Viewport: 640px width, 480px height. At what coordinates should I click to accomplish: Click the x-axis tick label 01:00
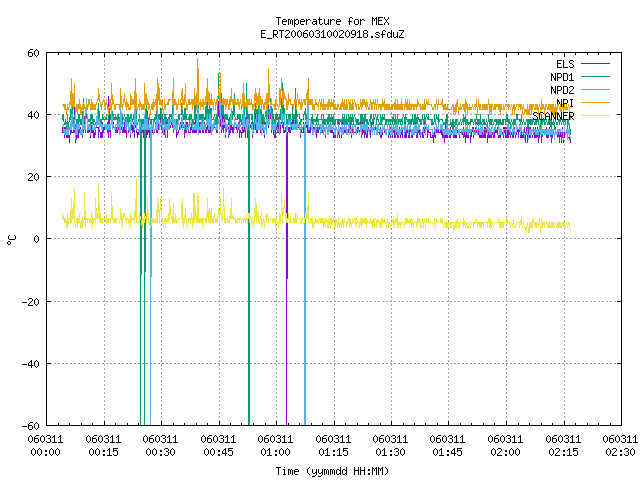click(x=276, y=452)
